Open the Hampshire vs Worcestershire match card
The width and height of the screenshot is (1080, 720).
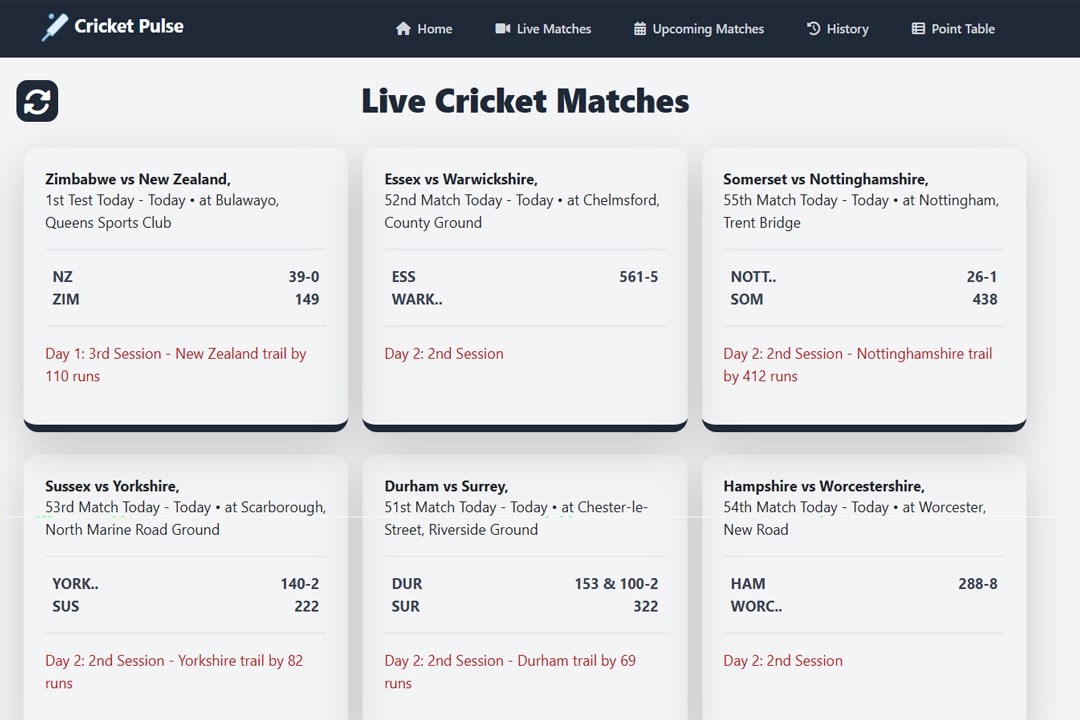pyautogui.click(x=863, y=590)
